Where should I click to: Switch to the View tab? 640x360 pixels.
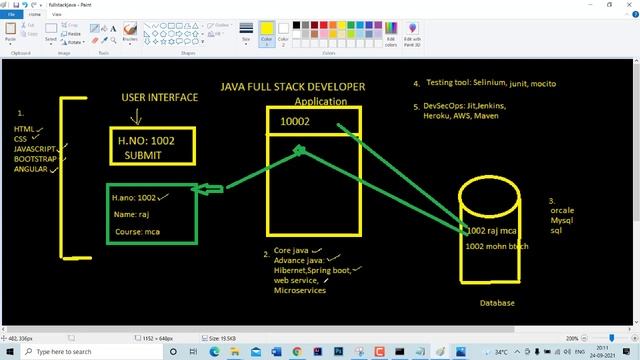click(57, 14)
